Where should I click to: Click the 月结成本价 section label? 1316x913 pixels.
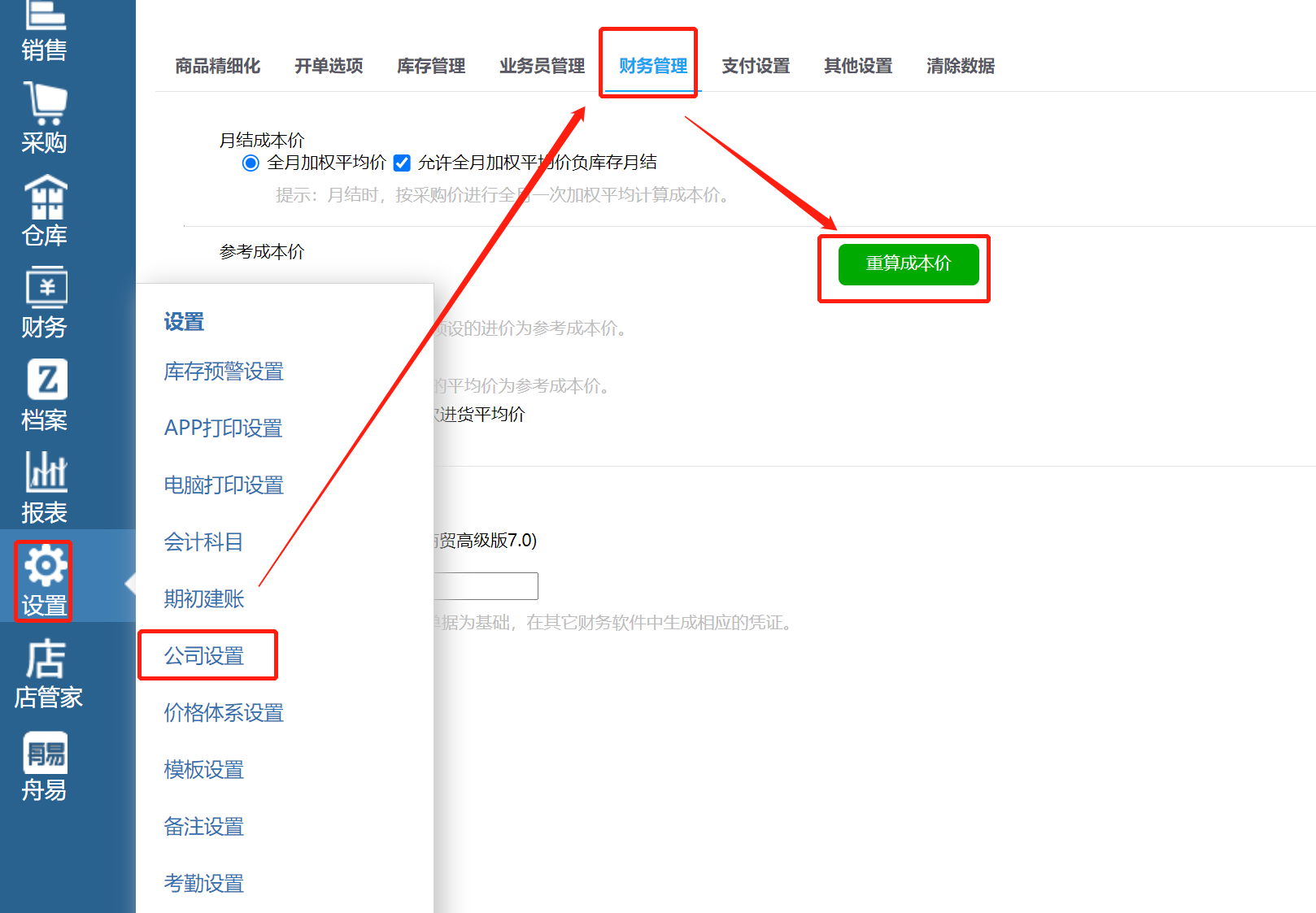tap(262, 141)
